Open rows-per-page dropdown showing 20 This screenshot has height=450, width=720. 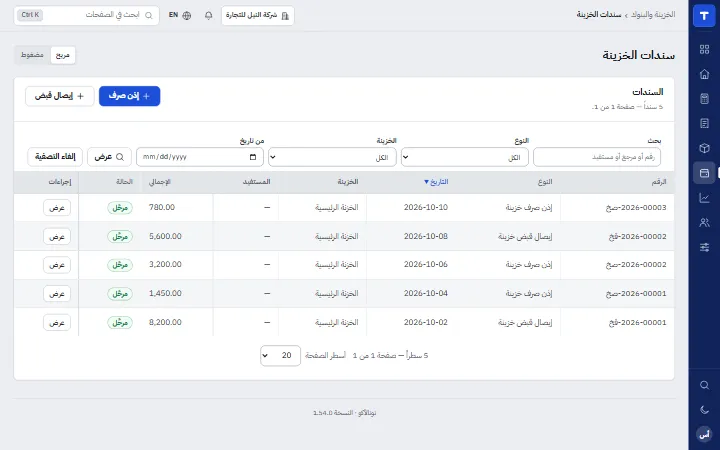280,355
